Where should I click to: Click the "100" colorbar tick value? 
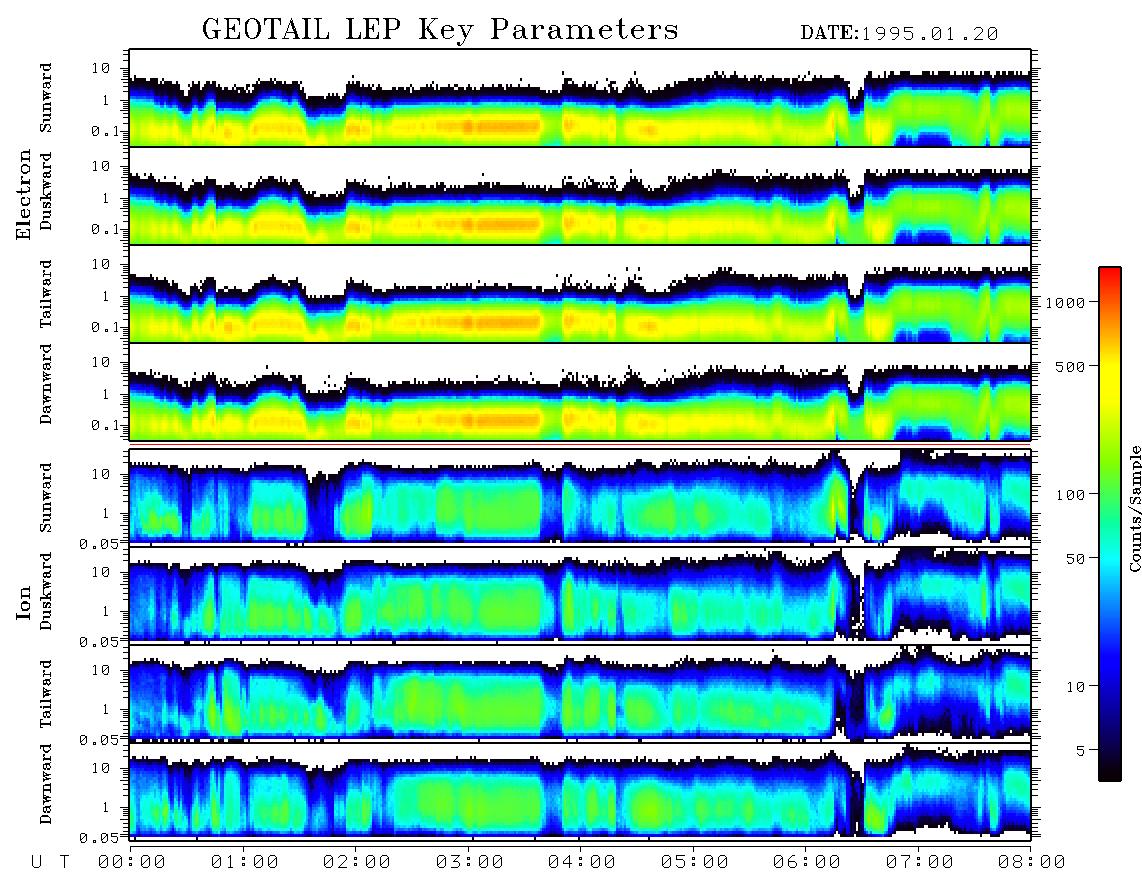tap(1071, 495)
